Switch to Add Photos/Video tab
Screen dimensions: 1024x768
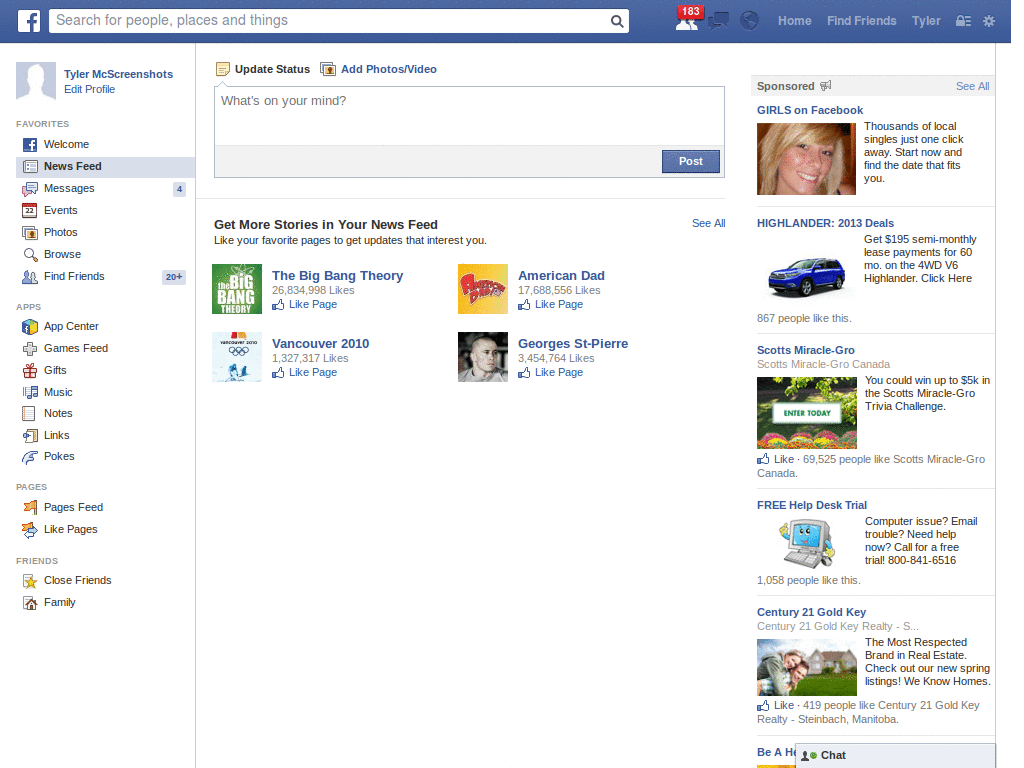379,69
